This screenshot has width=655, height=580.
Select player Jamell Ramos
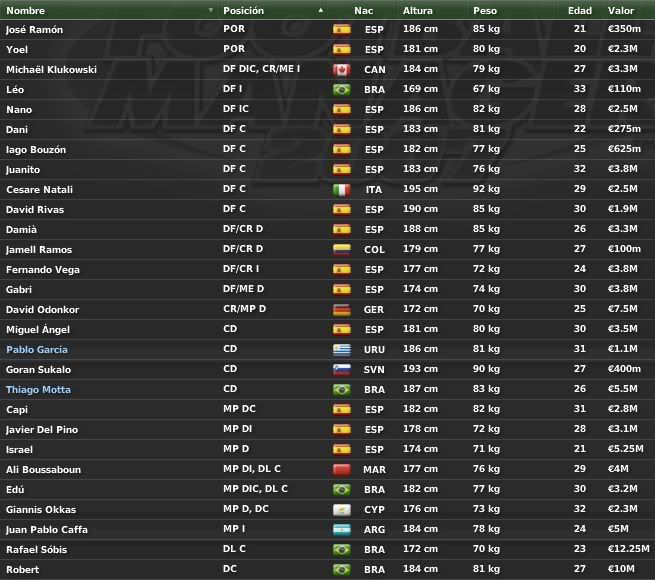(39, 249)
